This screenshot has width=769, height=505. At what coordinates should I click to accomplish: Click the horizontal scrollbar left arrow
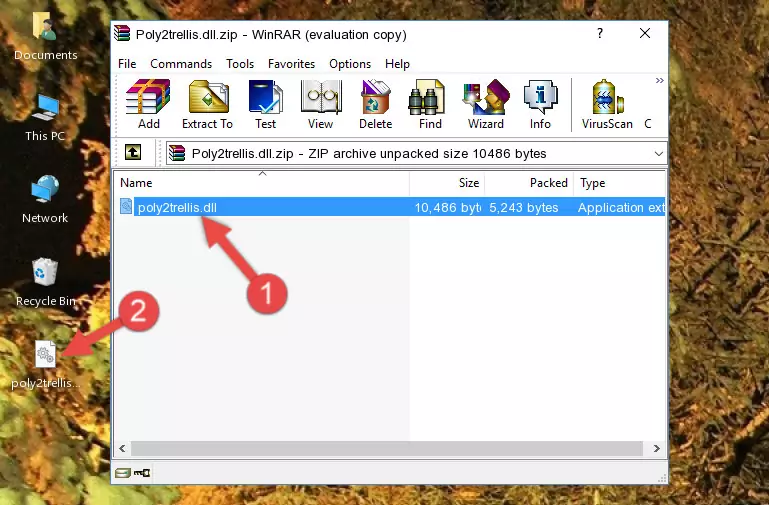click(123, 448)
